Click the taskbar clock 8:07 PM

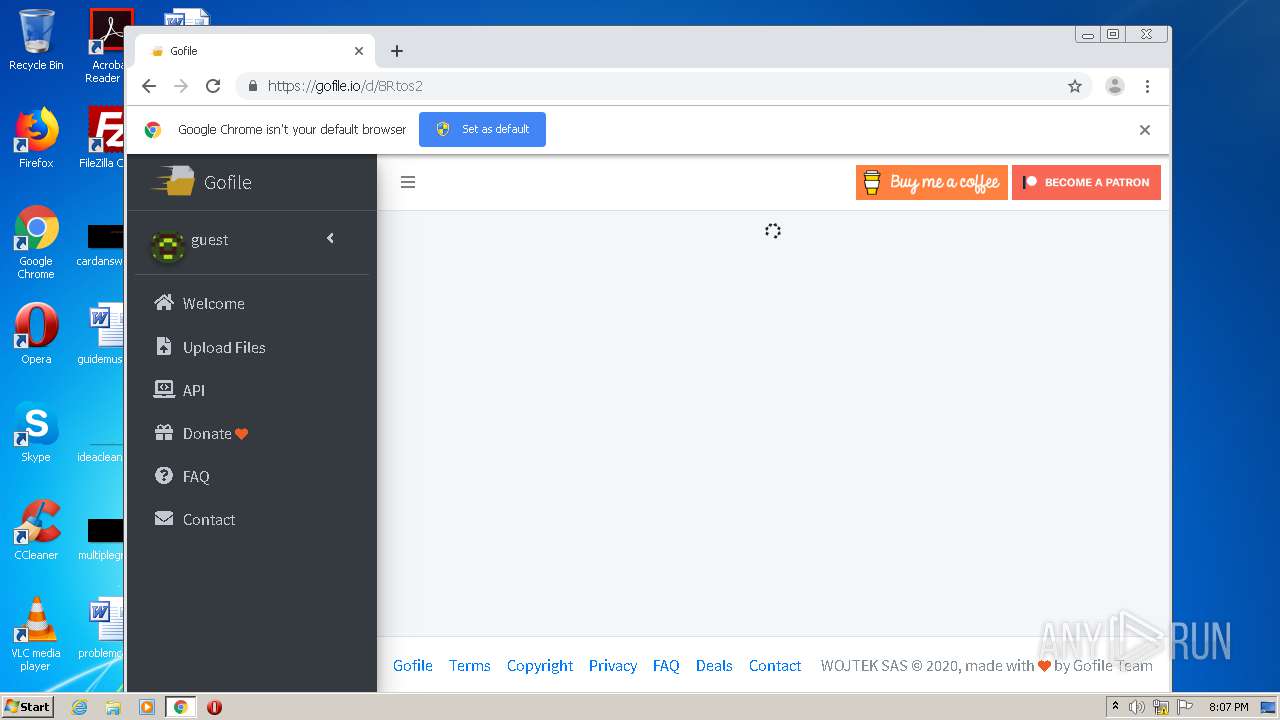[x=1228, y=707]
